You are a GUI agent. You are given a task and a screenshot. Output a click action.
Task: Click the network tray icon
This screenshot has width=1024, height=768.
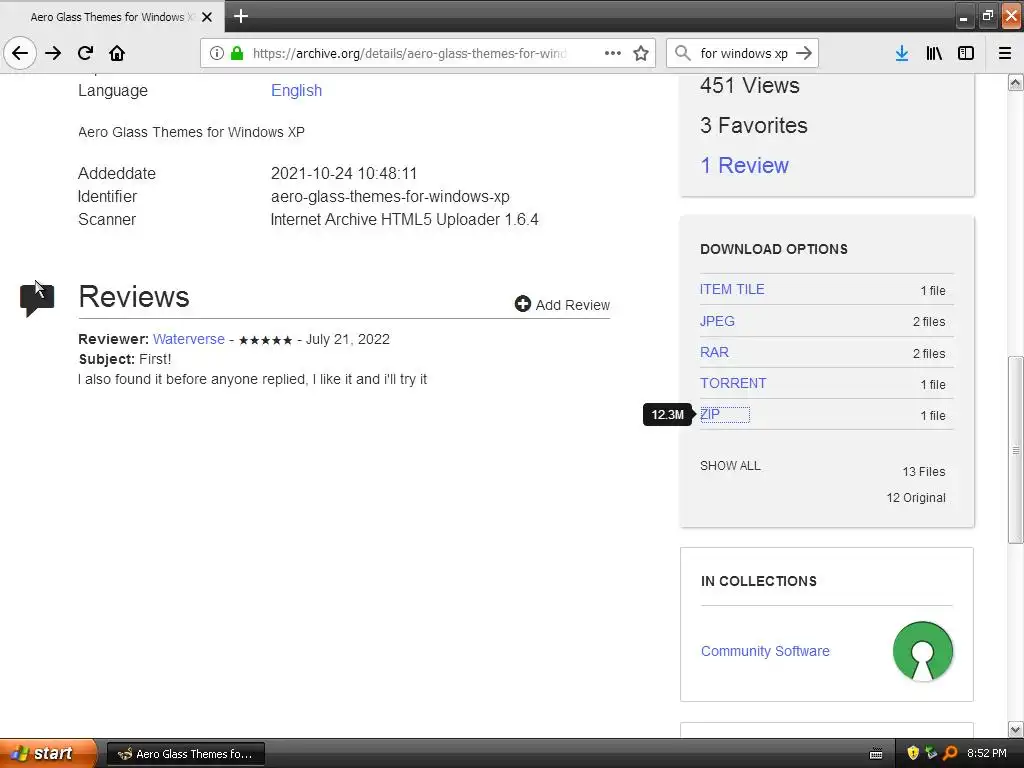[931, 753]
